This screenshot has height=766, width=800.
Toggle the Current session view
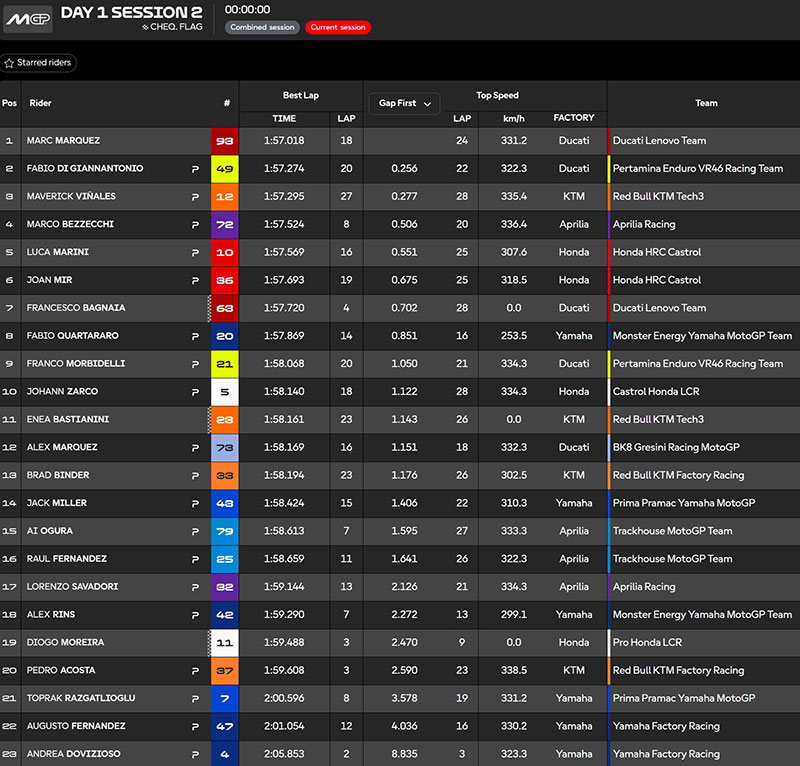338,27
